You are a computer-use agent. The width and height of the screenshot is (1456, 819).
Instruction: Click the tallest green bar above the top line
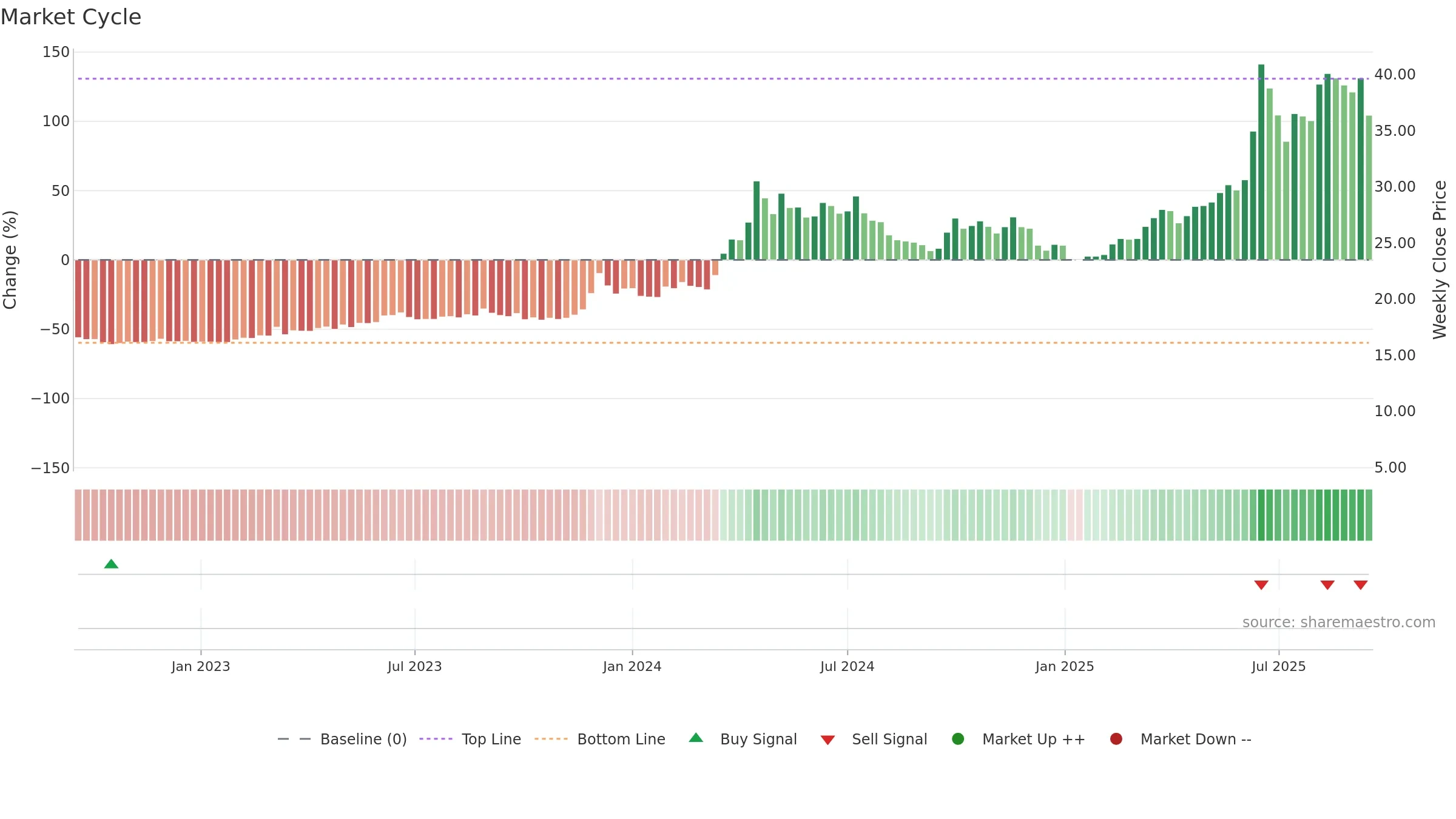pos(1261,162)
